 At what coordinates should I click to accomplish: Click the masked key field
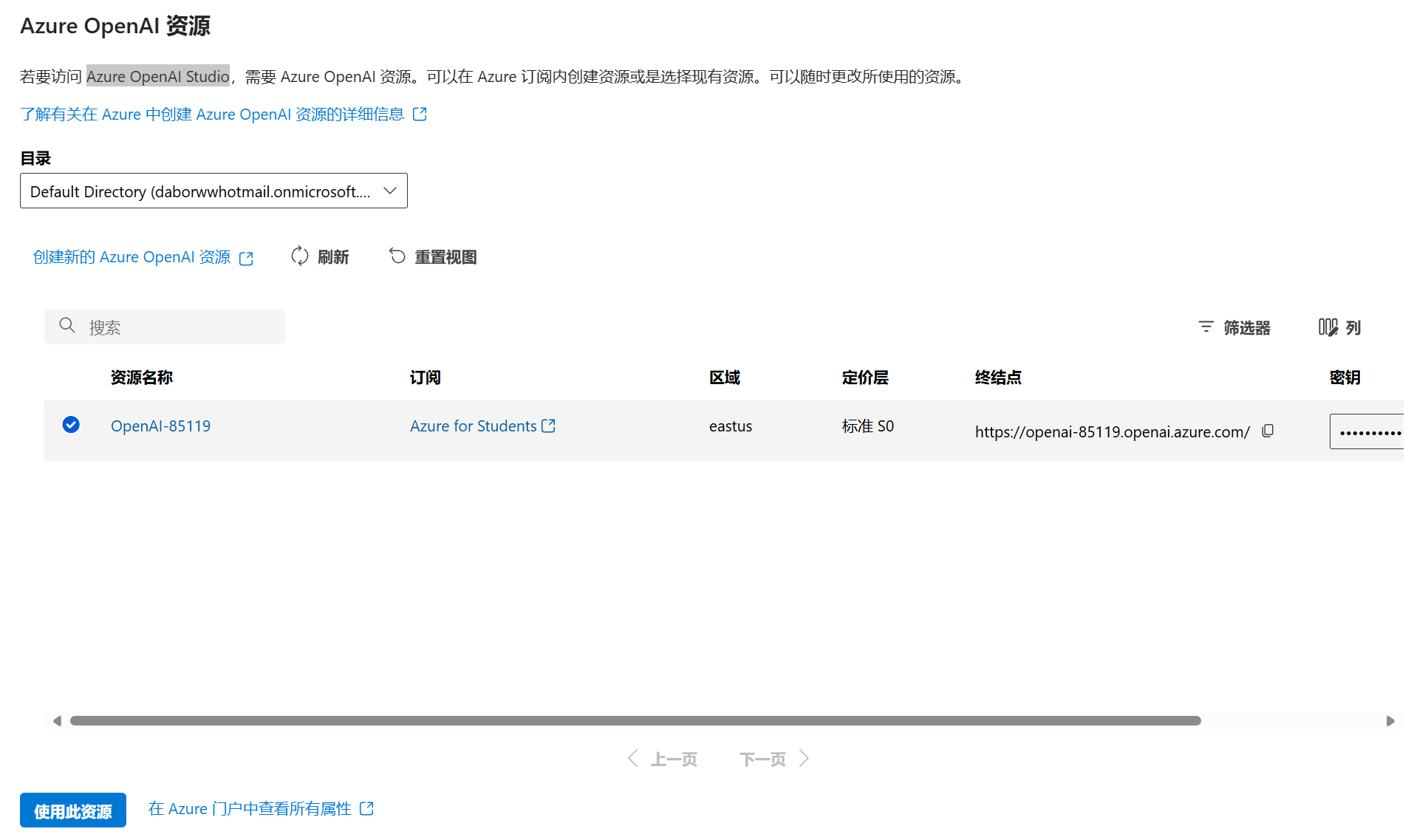(1367, 431)
